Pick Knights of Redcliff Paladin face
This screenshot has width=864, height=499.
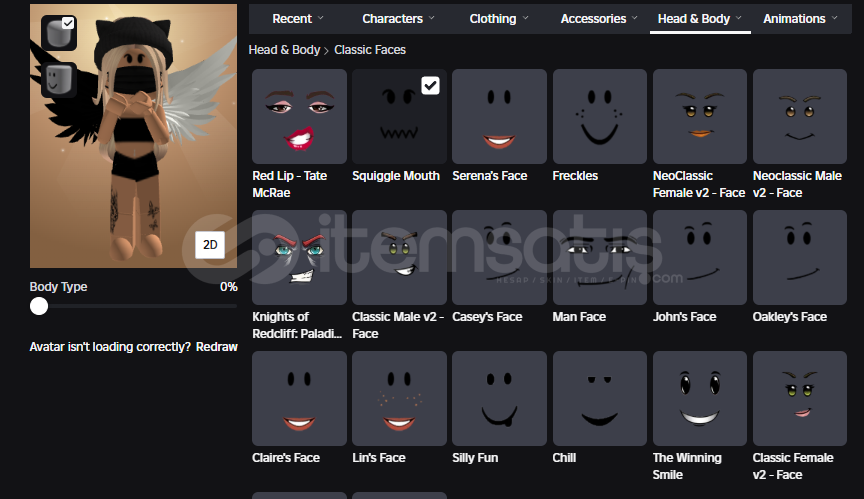[x=299, y=257]
